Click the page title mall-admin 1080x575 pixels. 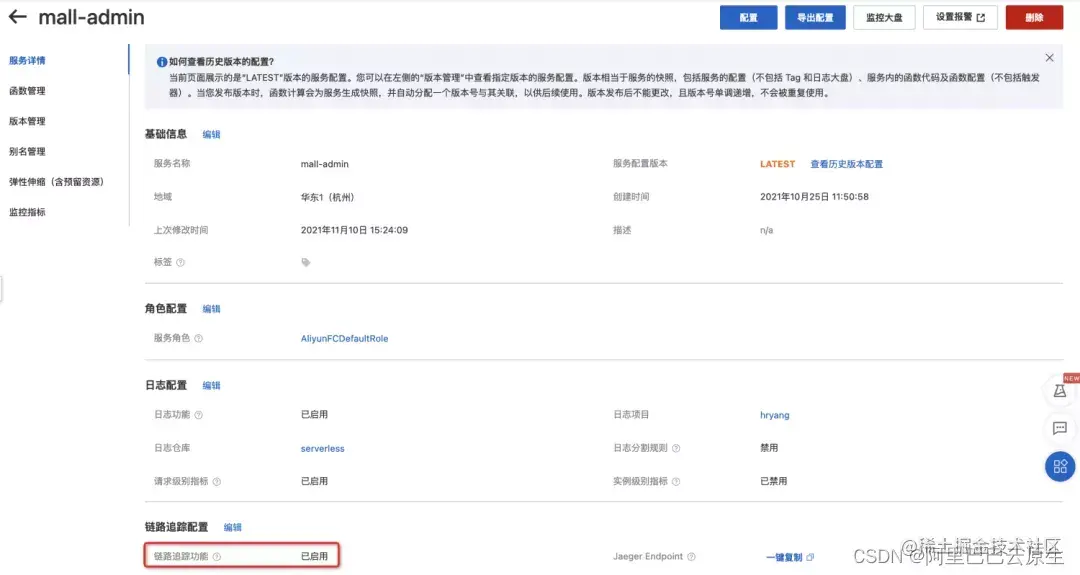click(x=92, y=17)
